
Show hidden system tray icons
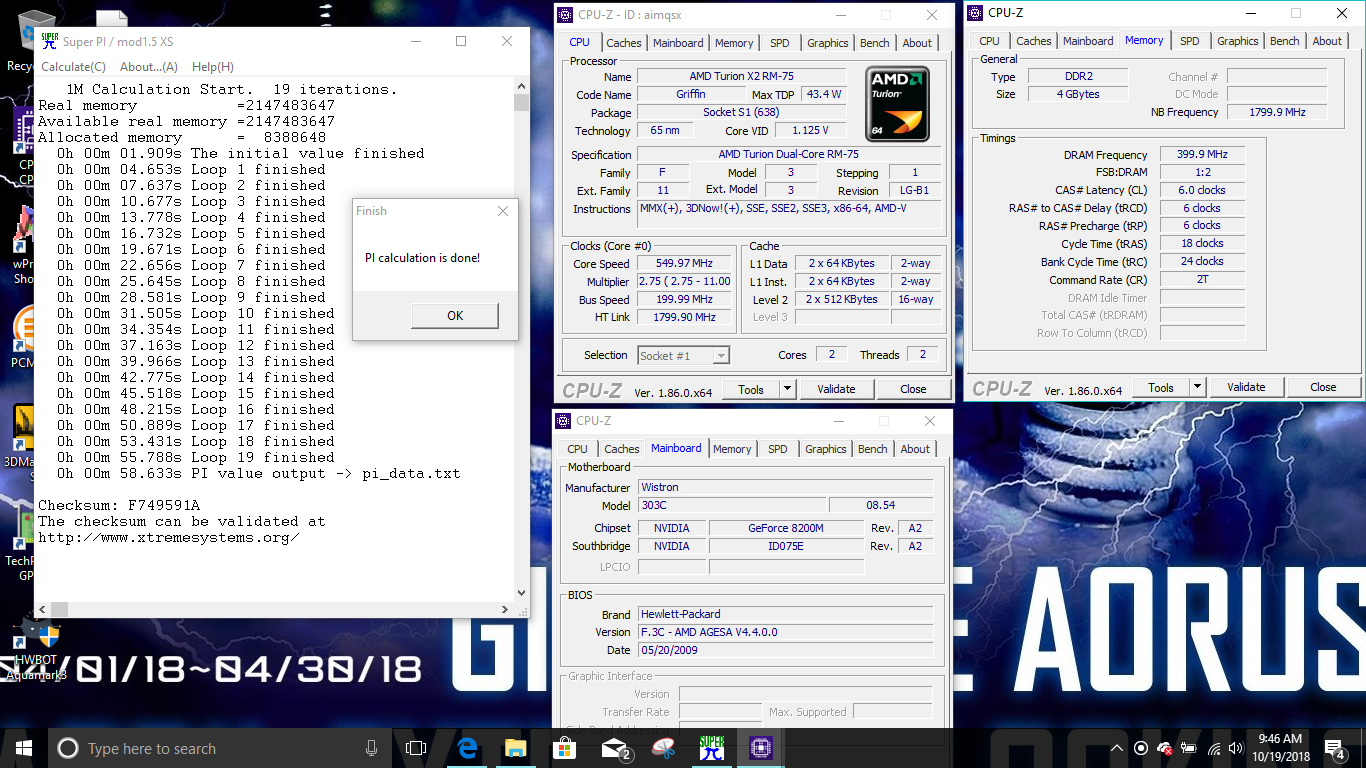(1117, 748)
